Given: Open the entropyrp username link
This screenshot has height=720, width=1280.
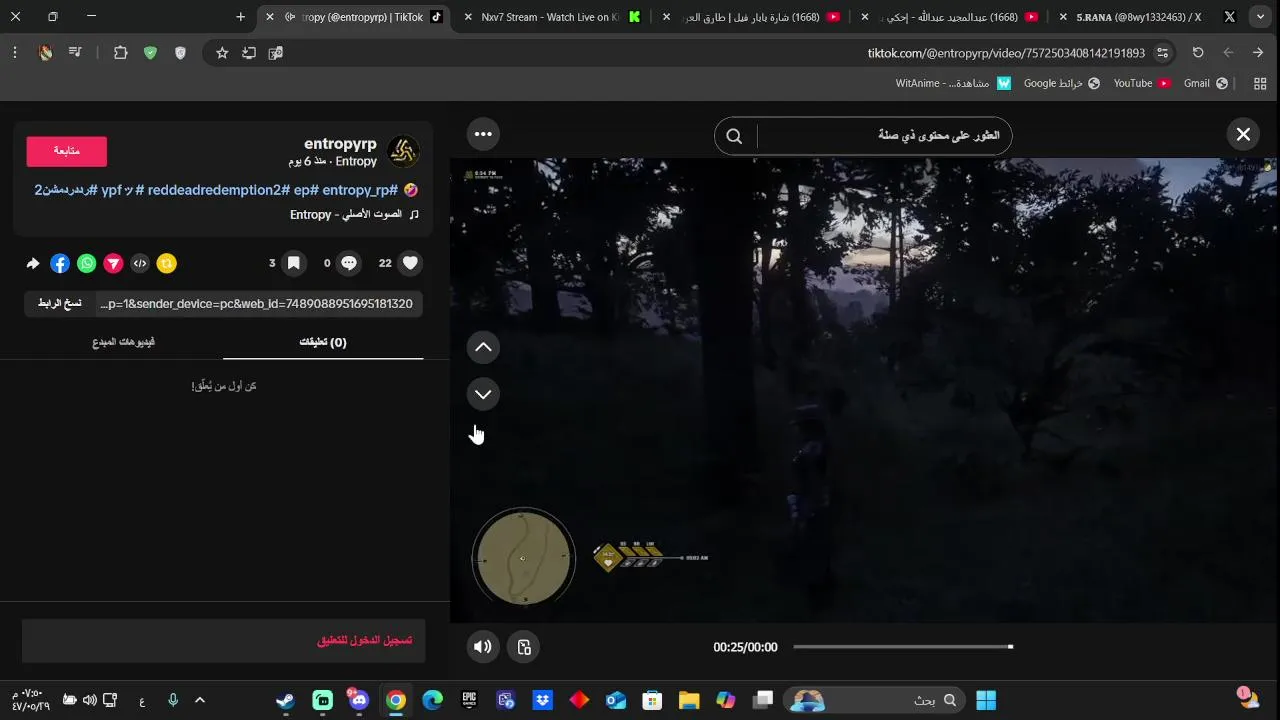Looking at the screenshot, I should [340, 144].
